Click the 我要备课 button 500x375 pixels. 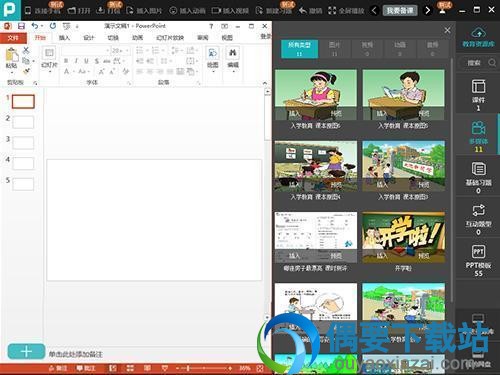[400, 11]
